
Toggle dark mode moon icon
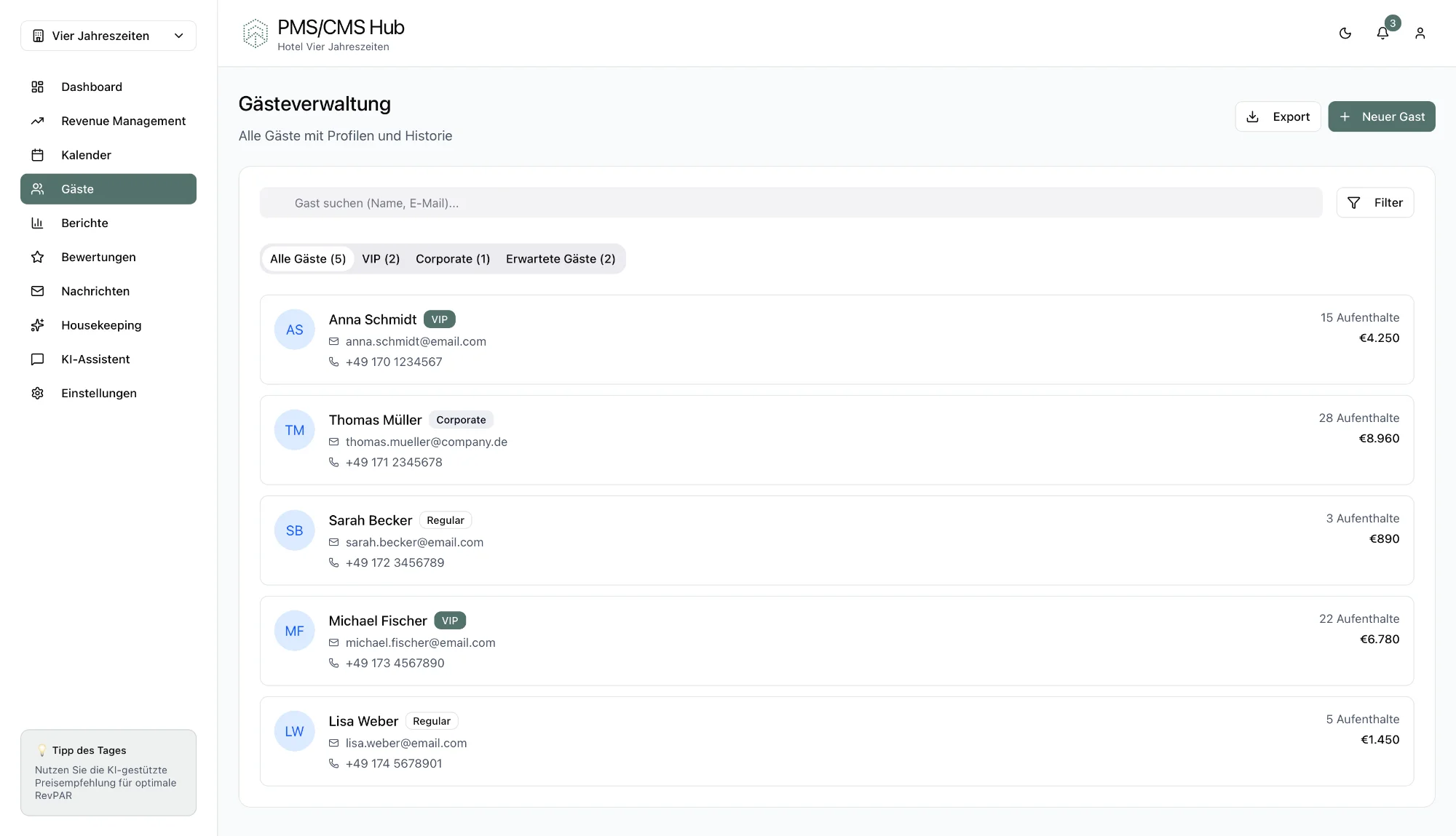(x=1345, y=33)
